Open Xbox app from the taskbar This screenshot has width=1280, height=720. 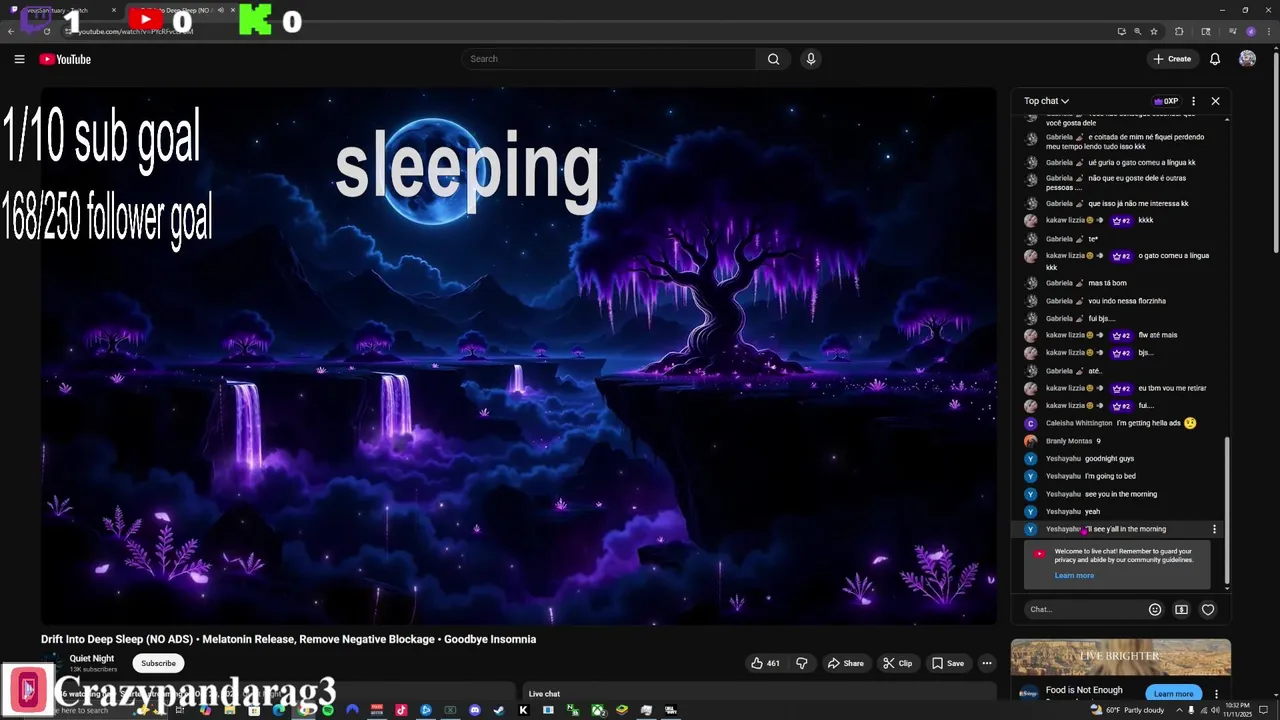click(598, 710)
